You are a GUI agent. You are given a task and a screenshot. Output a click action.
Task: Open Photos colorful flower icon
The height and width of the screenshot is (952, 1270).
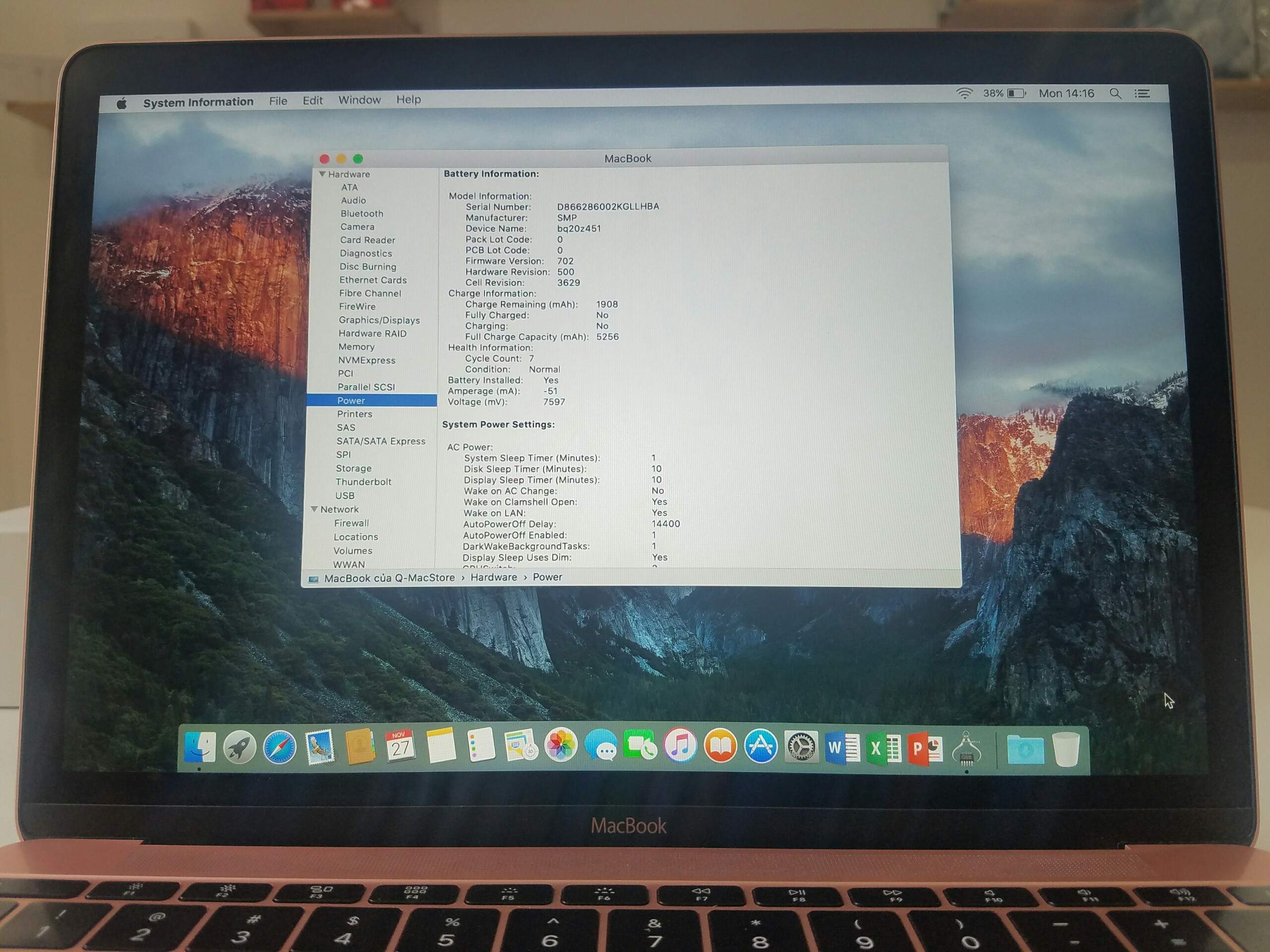561,745
